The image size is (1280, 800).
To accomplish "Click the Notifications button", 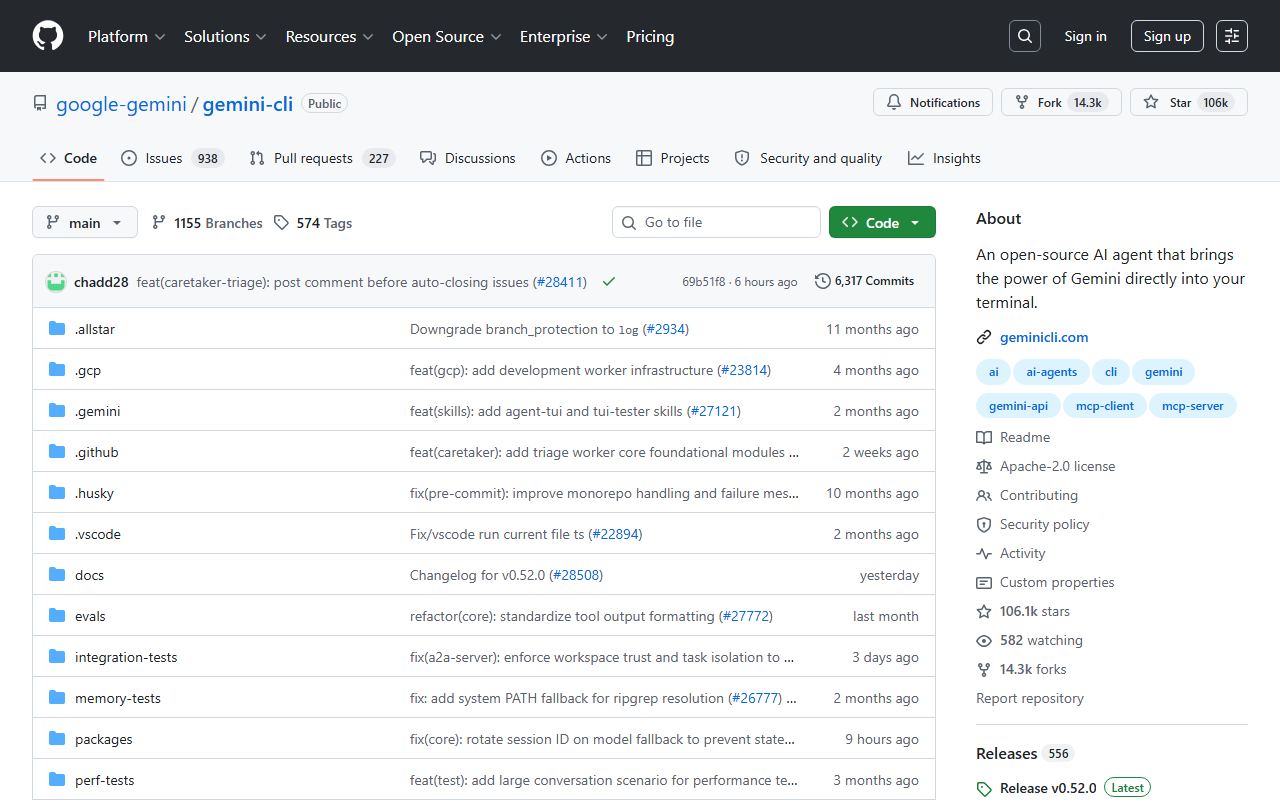I will click(933, 102).
